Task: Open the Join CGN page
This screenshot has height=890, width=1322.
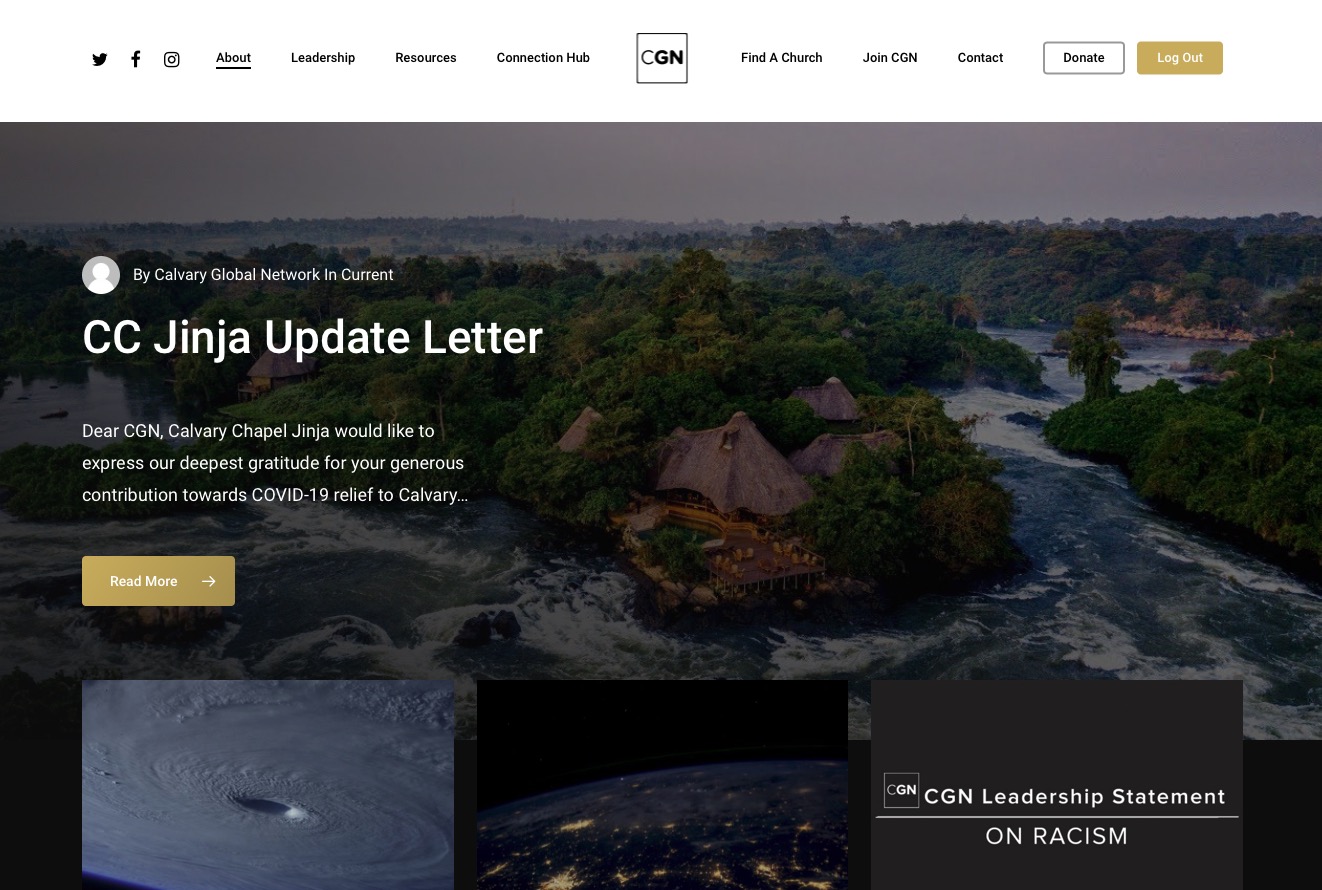Action: (x=890, y=58)
